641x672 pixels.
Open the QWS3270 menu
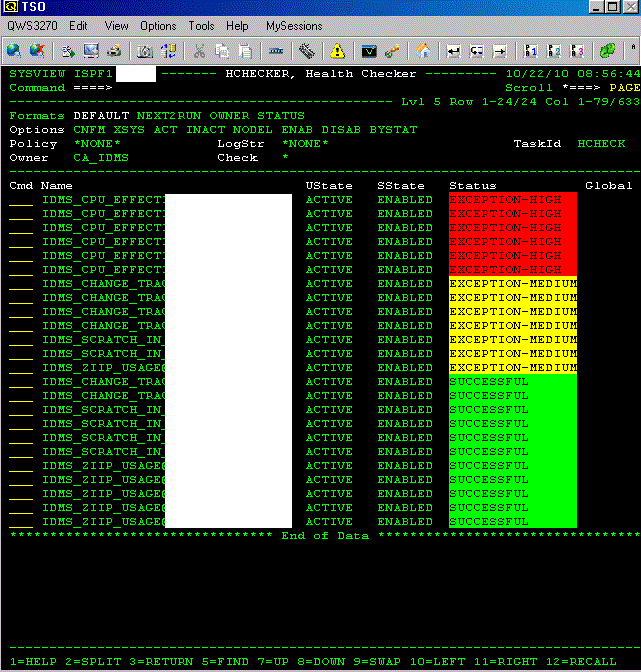tap(32, 26)
